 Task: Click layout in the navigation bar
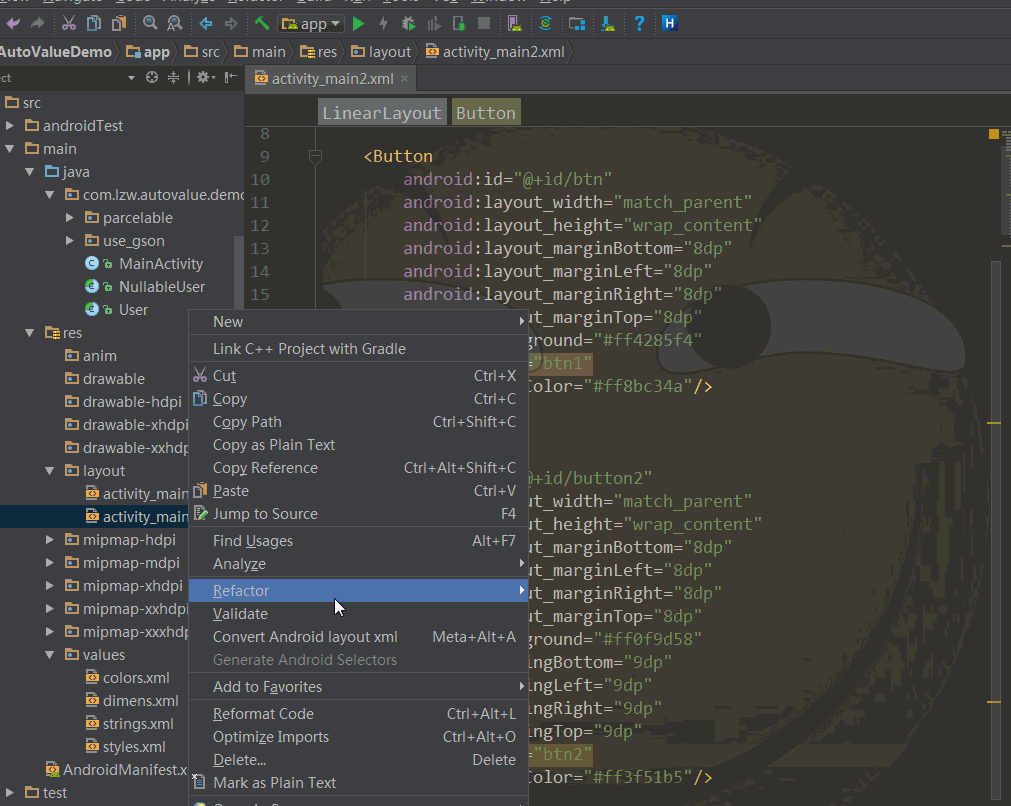click(x=389, y=52)
